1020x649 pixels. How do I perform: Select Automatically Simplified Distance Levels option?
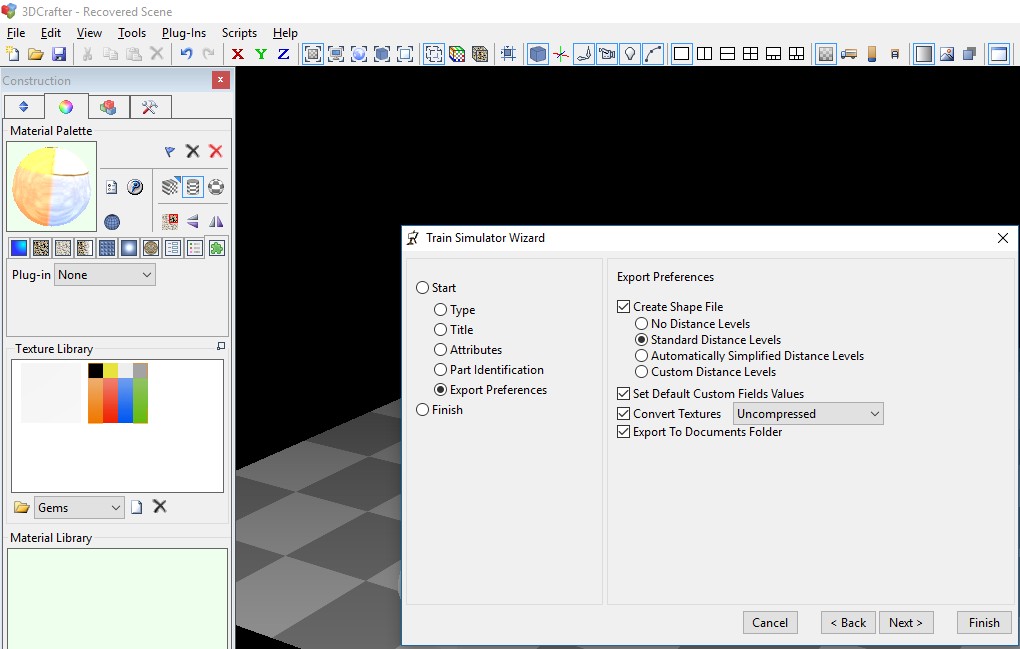641,356
